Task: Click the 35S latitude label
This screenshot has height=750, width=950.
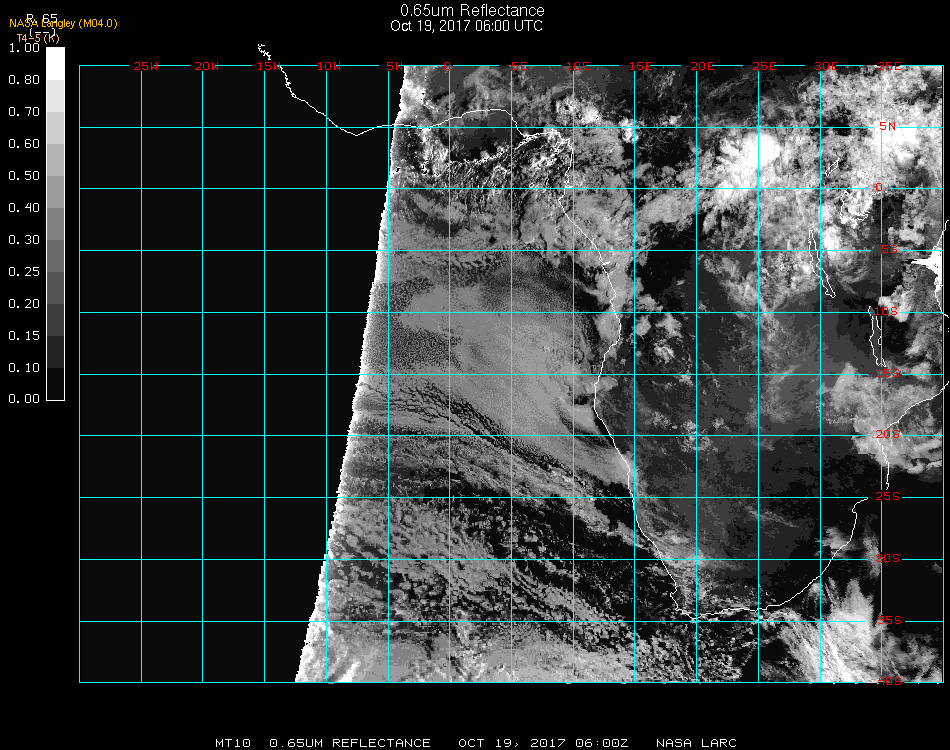Action: [x=888, y=620]
